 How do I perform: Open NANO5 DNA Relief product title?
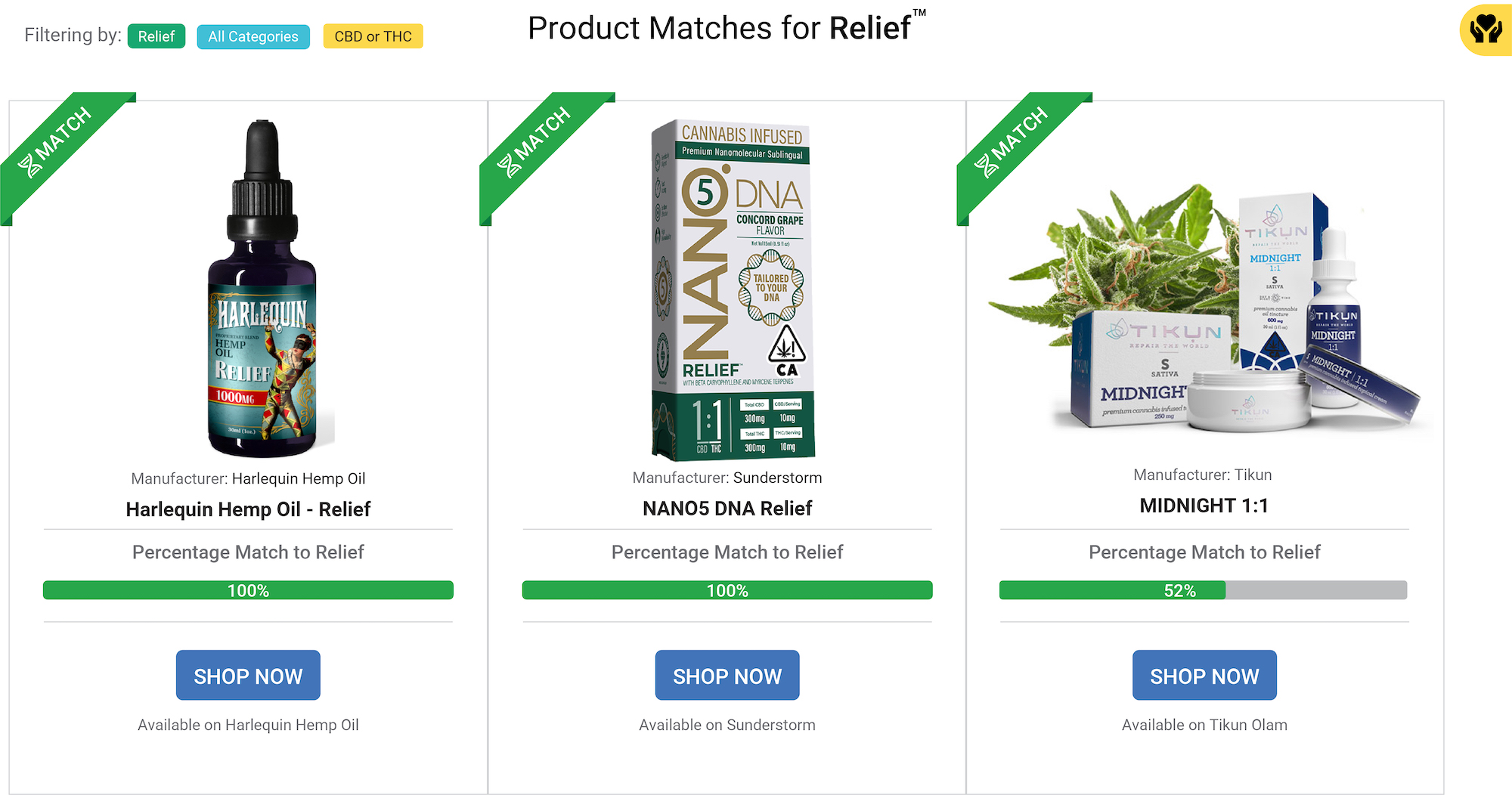coord(727,509)
